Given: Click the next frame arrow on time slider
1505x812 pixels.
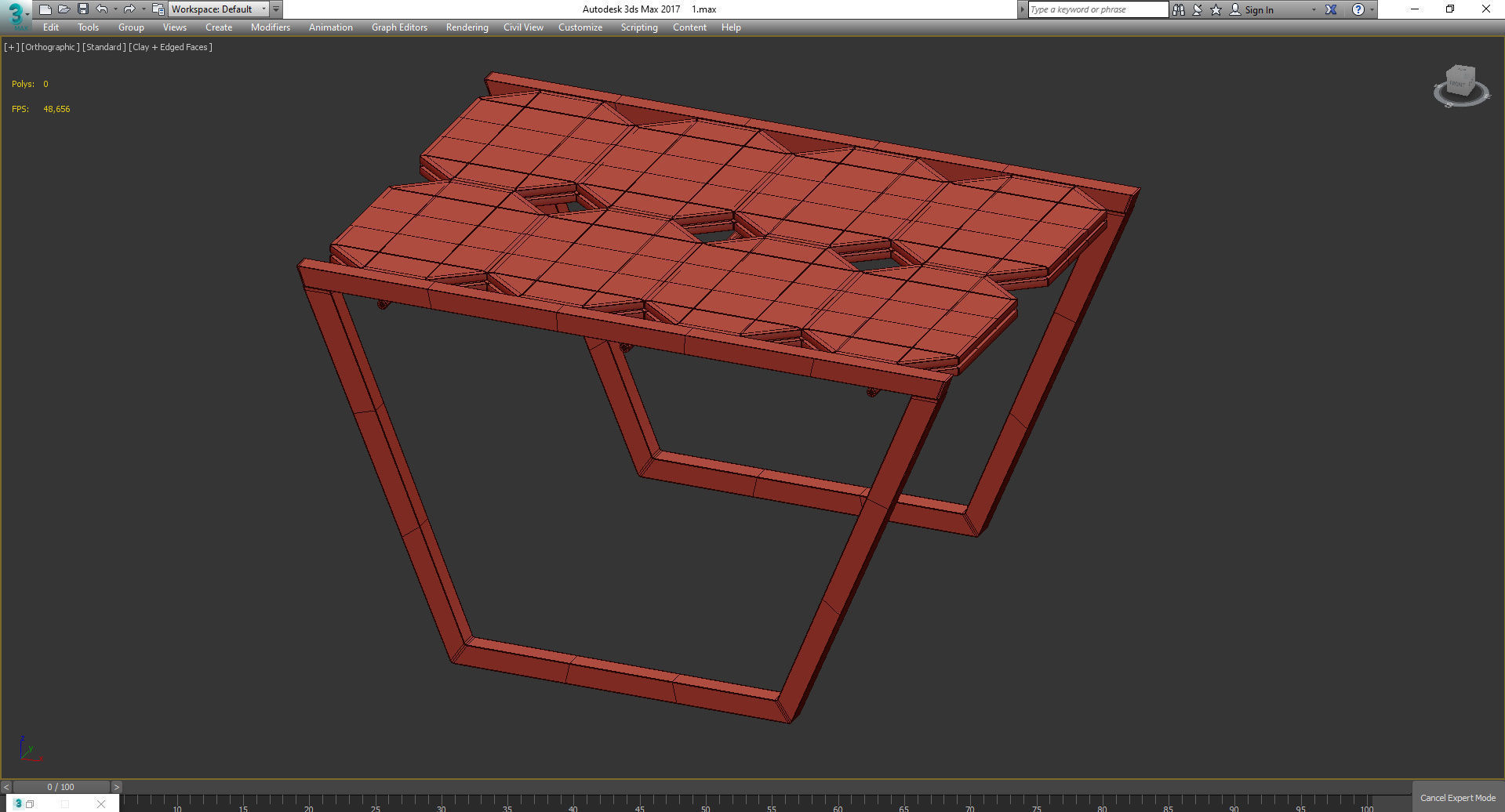Looking at the screenshot, I should [117, 787].
